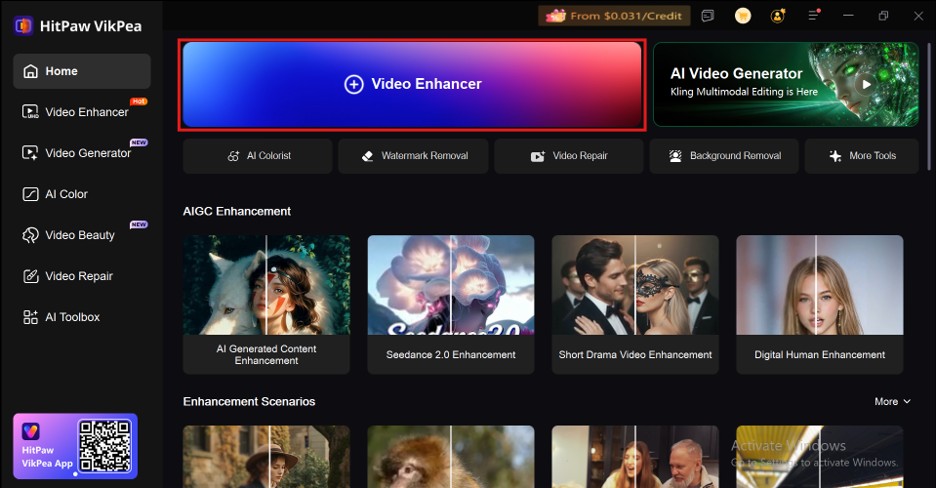Viewport: 936px width, 488px height.
Task: Open AI Toolbox in the sidebar
Action: pyautogui.click(x=82, y=317)
